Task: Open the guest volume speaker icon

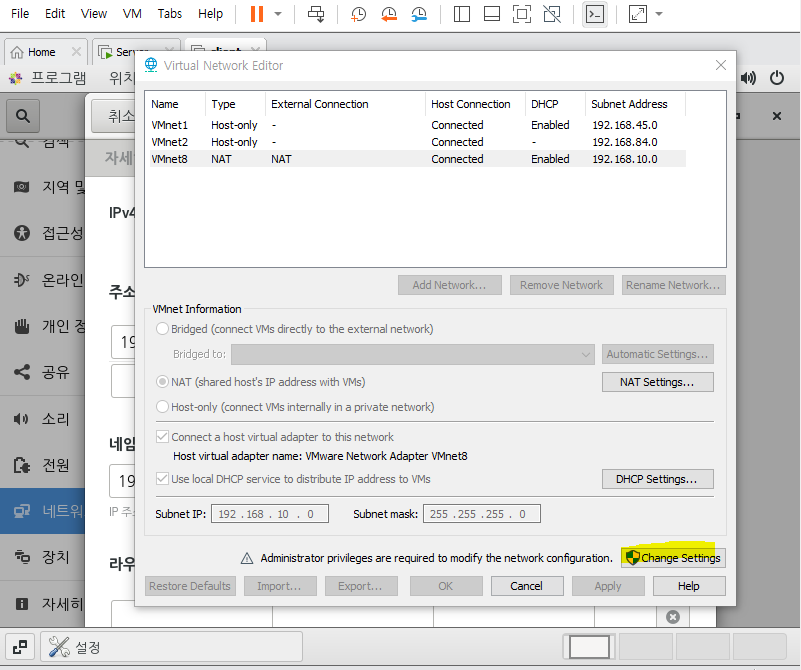Action: pos(748,78)
